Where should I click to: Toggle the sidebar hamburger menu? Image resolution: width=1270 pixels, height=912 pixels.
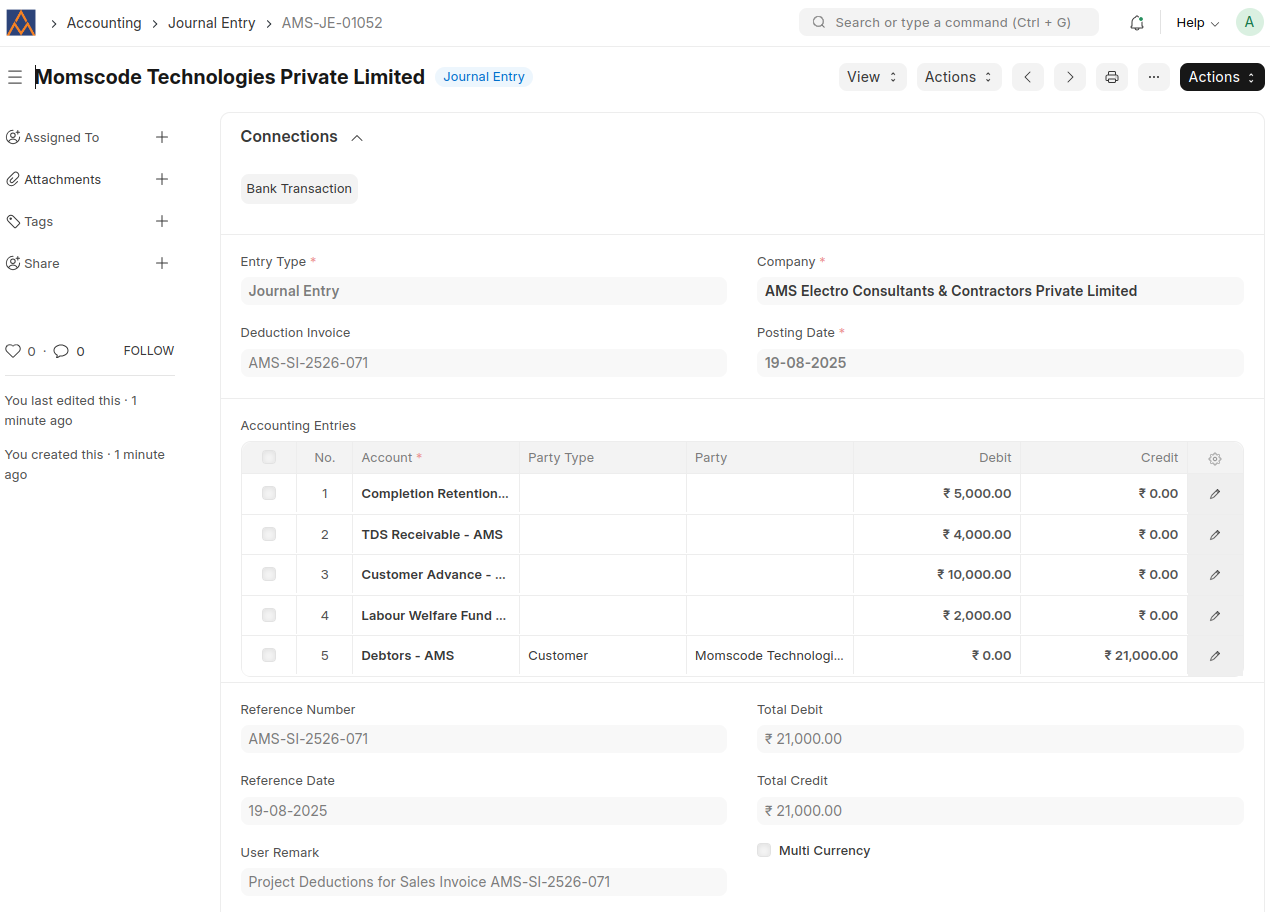click(15, 77)
